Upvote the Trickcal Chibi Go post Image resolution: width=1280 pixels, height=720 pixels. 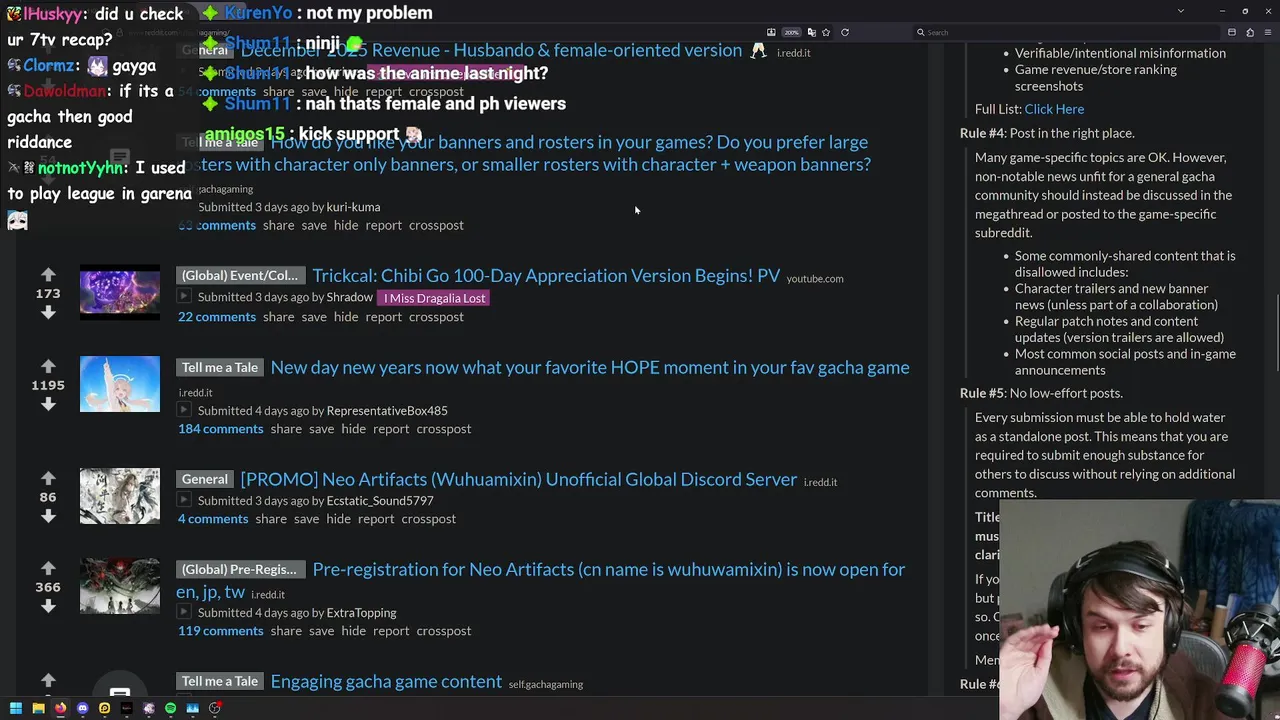[48, 274]
